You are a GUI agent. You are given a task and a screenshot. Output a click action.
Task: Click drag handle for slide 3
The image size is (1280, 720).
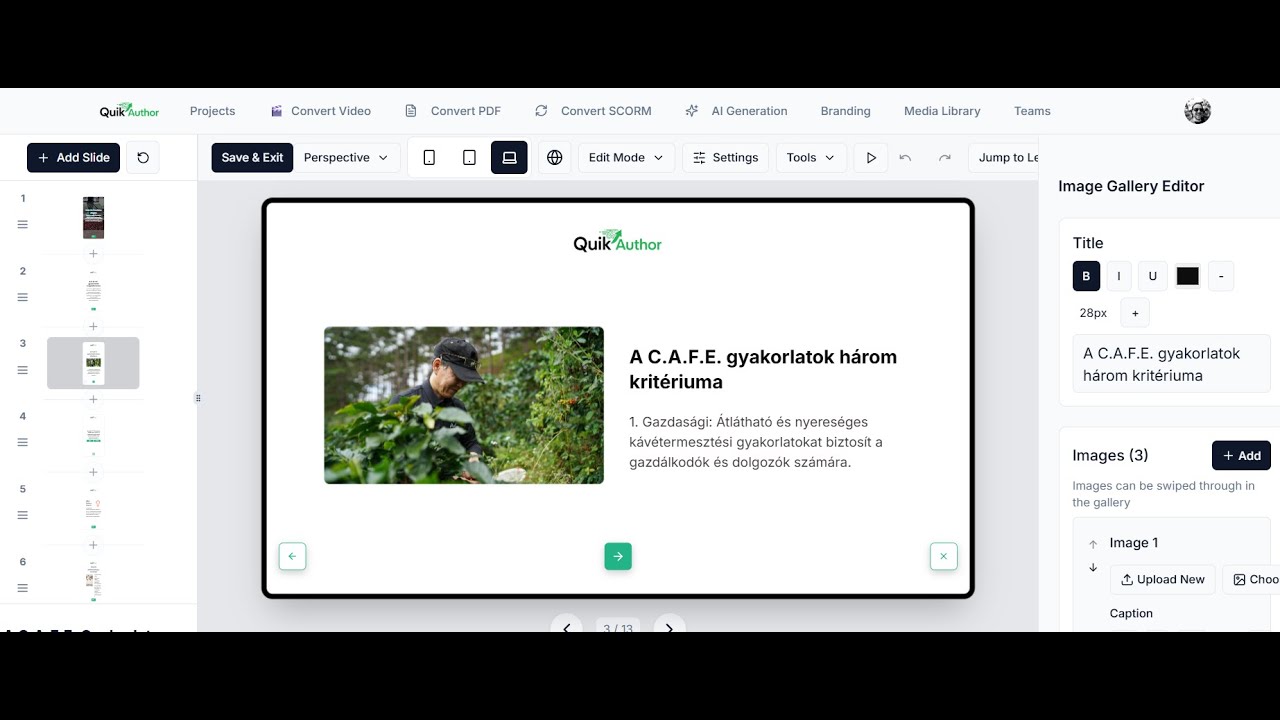click(23, 370)
